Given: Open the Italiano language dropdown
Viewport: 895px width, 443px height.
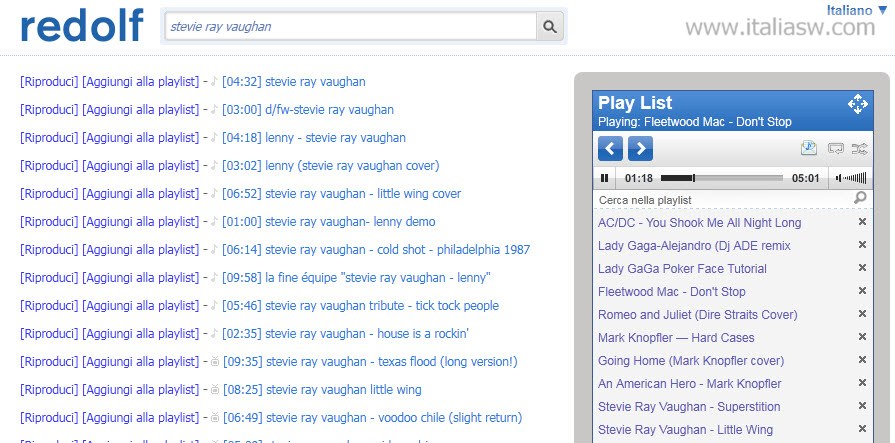Looking at the screenshot, I should click(x=857, y=10).
